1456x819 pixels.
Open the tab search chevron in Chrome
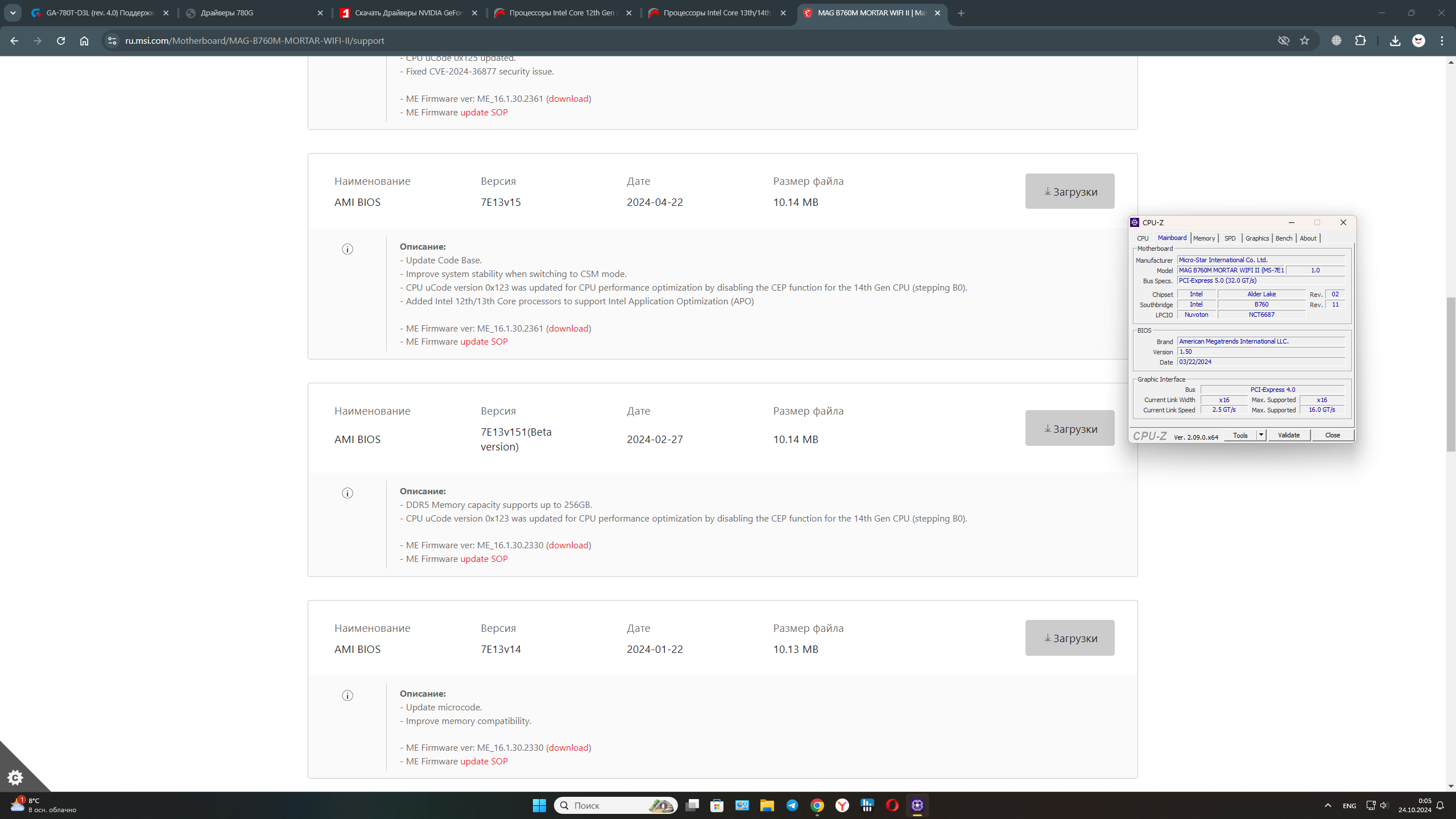point(13,13)
